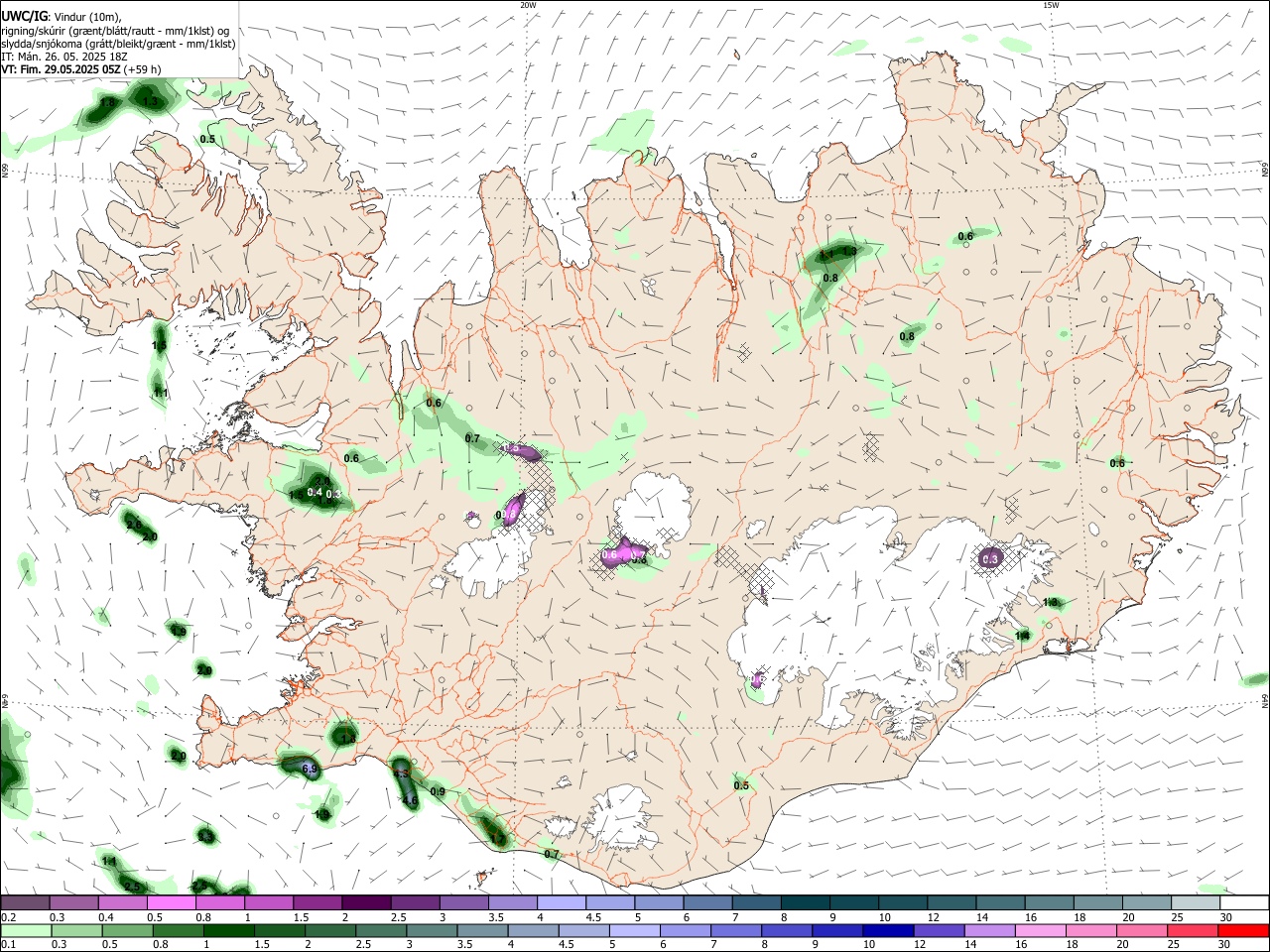Click the 1.8 precipitation value near the title box
This screenshot has width=1270, height=952.
click(x=107, y=103)
